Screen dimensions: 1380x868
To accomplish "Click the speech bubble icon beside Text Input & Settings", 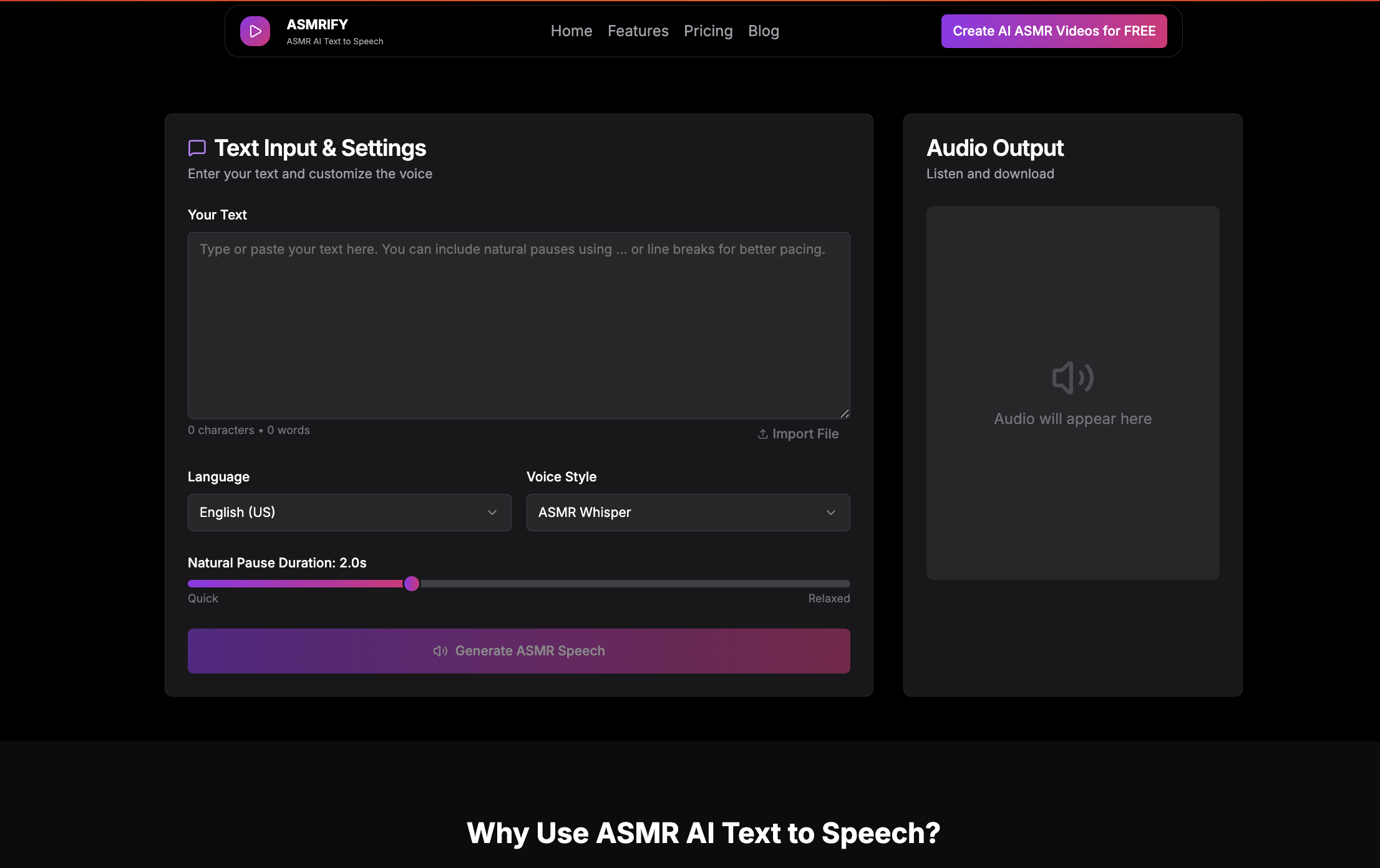I will [197, 148].
